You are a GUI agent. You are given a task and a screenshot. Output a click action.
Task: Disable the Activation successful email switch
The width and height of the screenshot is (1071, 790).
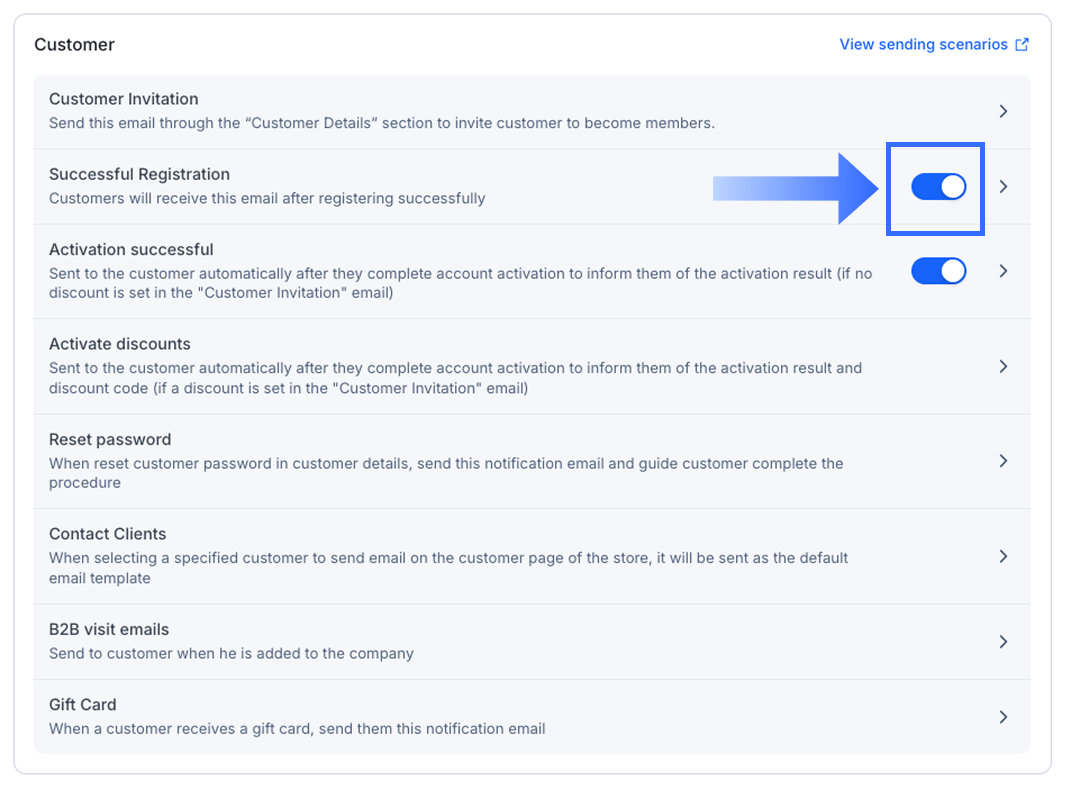(938, 271)
